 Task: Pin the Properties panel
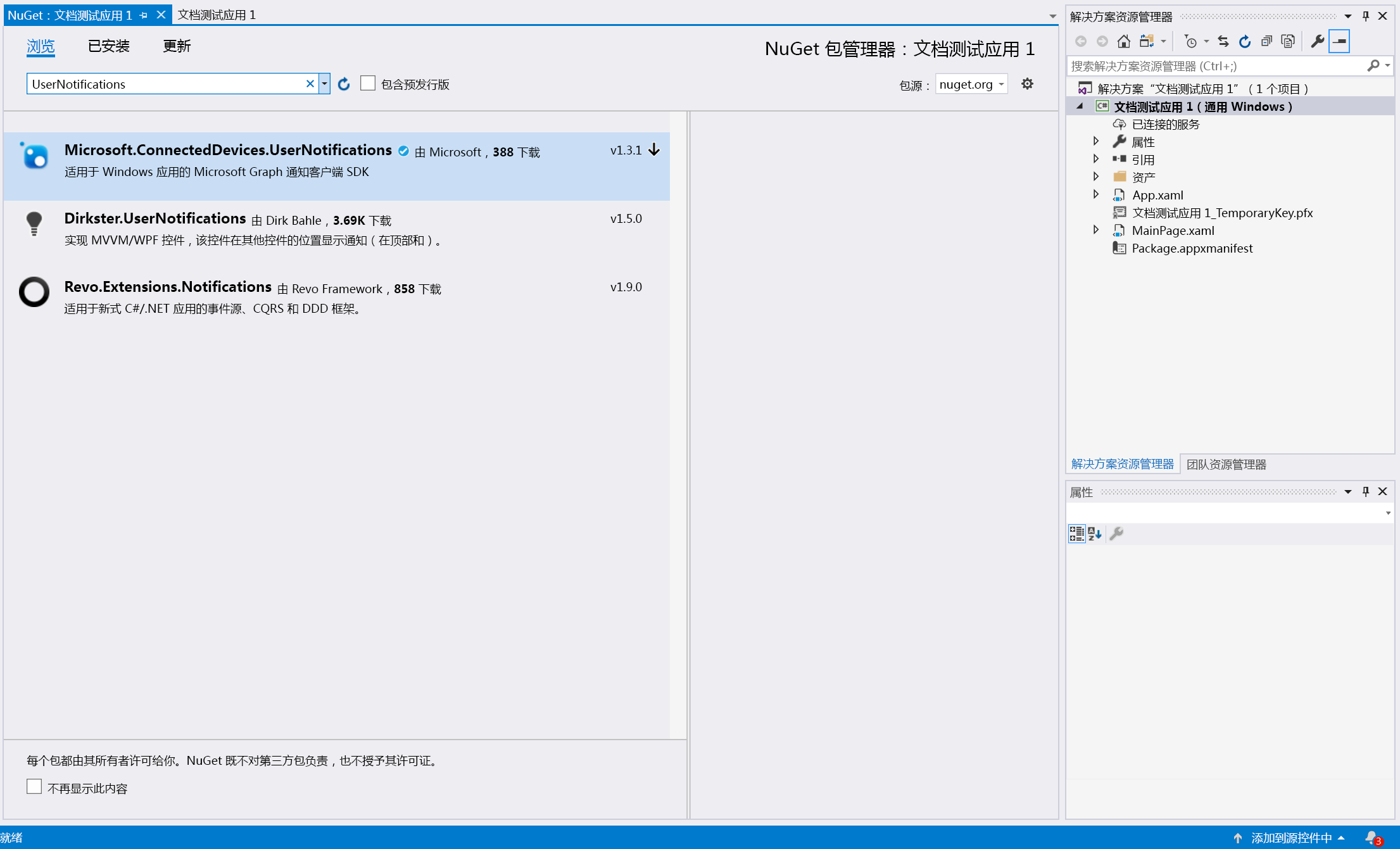click(x=1366, y=491)
